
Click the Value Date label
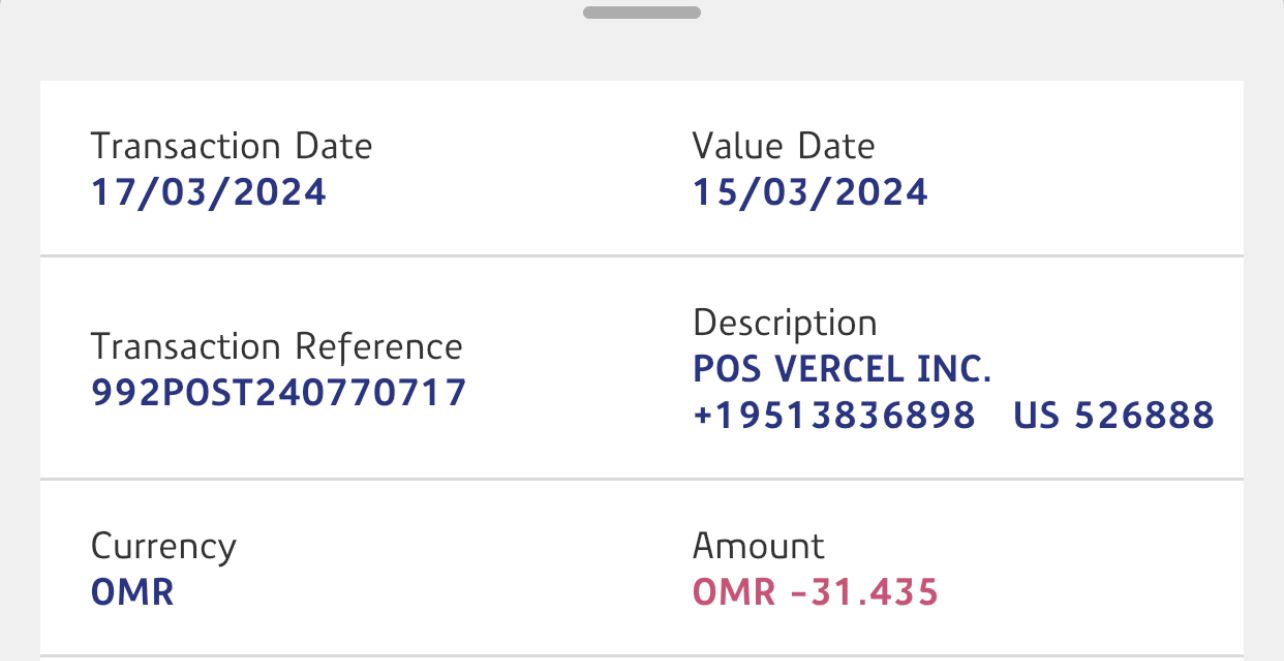coord(783,147)
